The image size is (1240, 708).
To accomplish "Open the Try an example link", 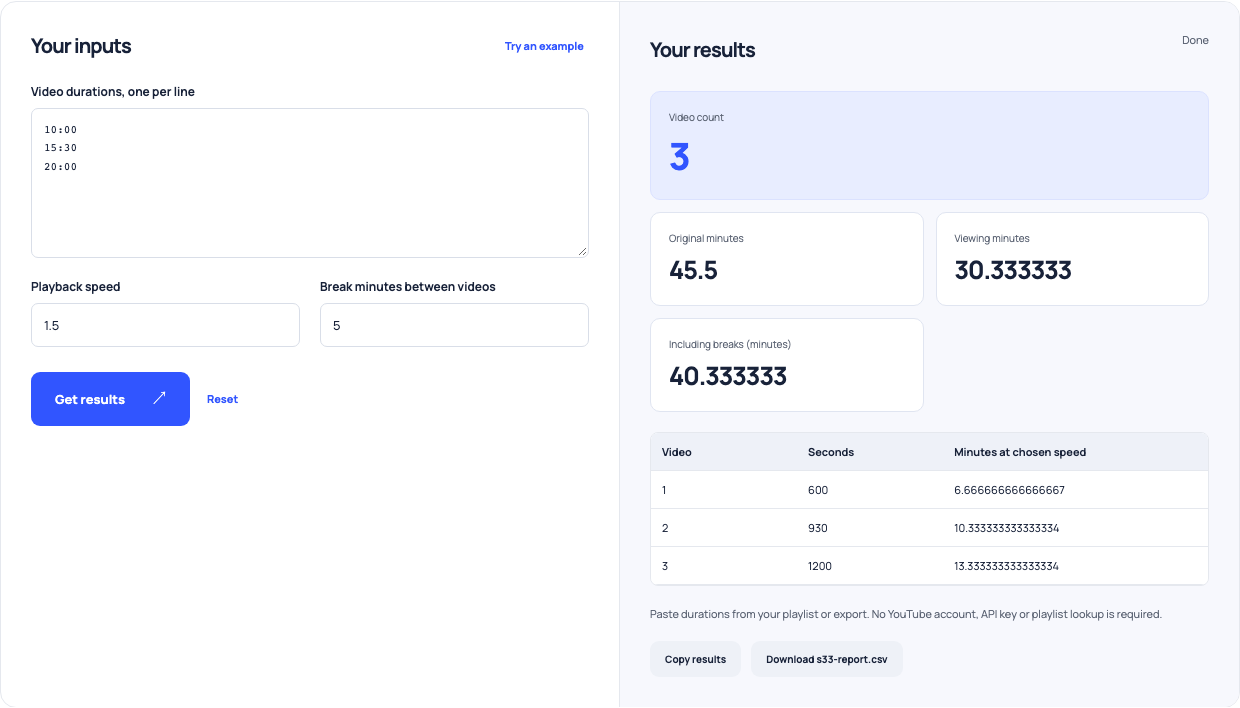I will pos(544,46).
